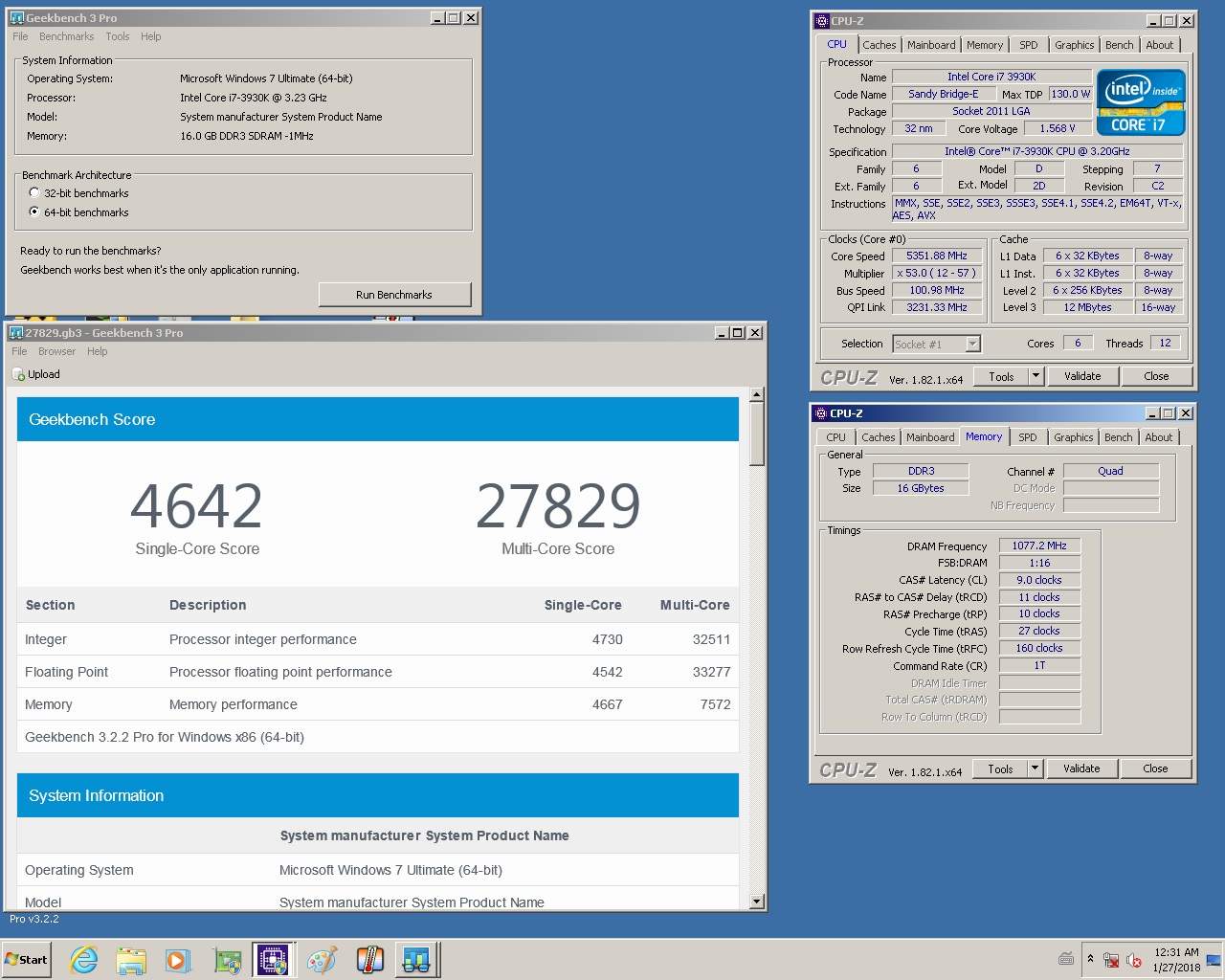Open the Start menu
Screen dimensions: 1225x980
27,959
